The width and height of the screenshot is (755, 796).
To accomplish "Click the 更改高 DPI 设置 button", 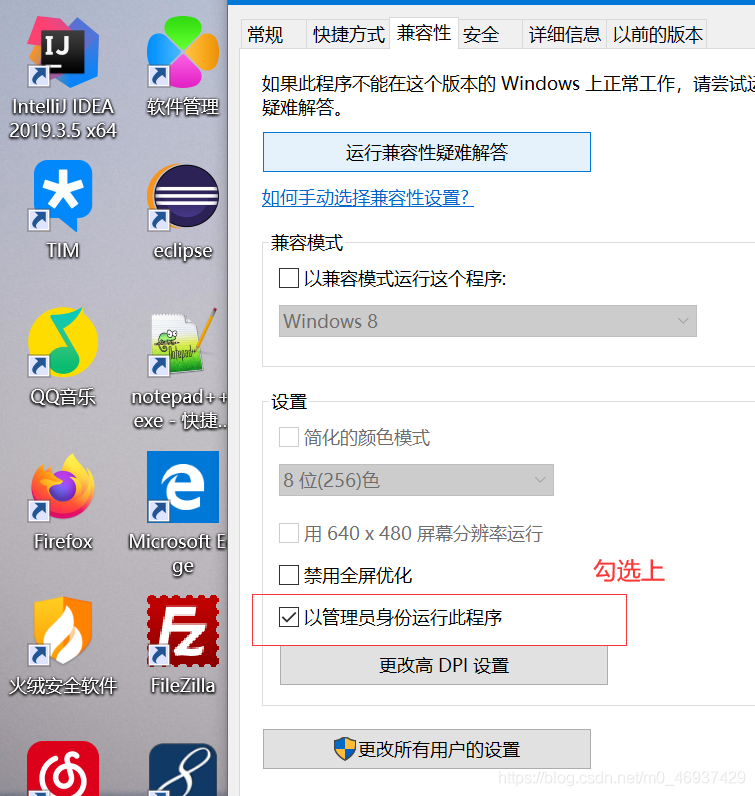I will click(x=444, y=665).
